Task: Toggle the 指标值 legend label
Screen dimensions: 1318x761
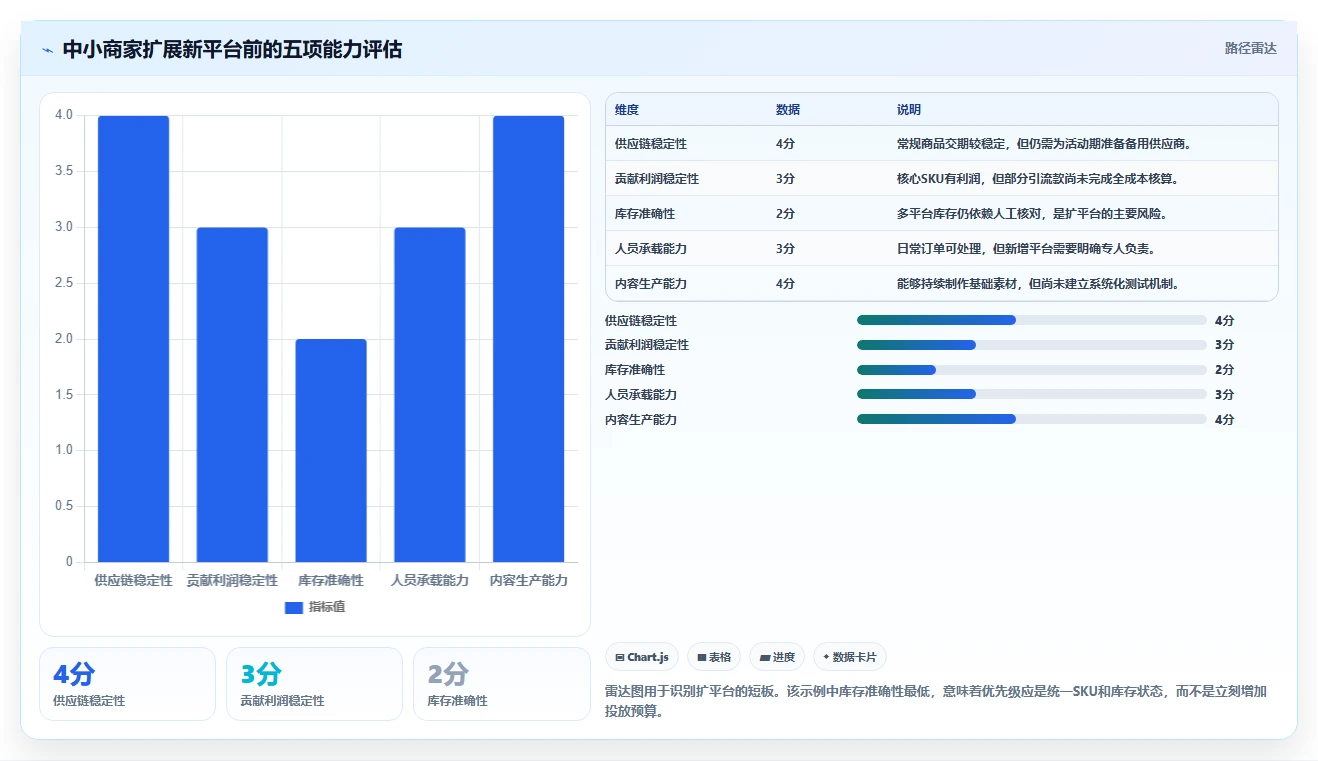Action: click(327, 607)
